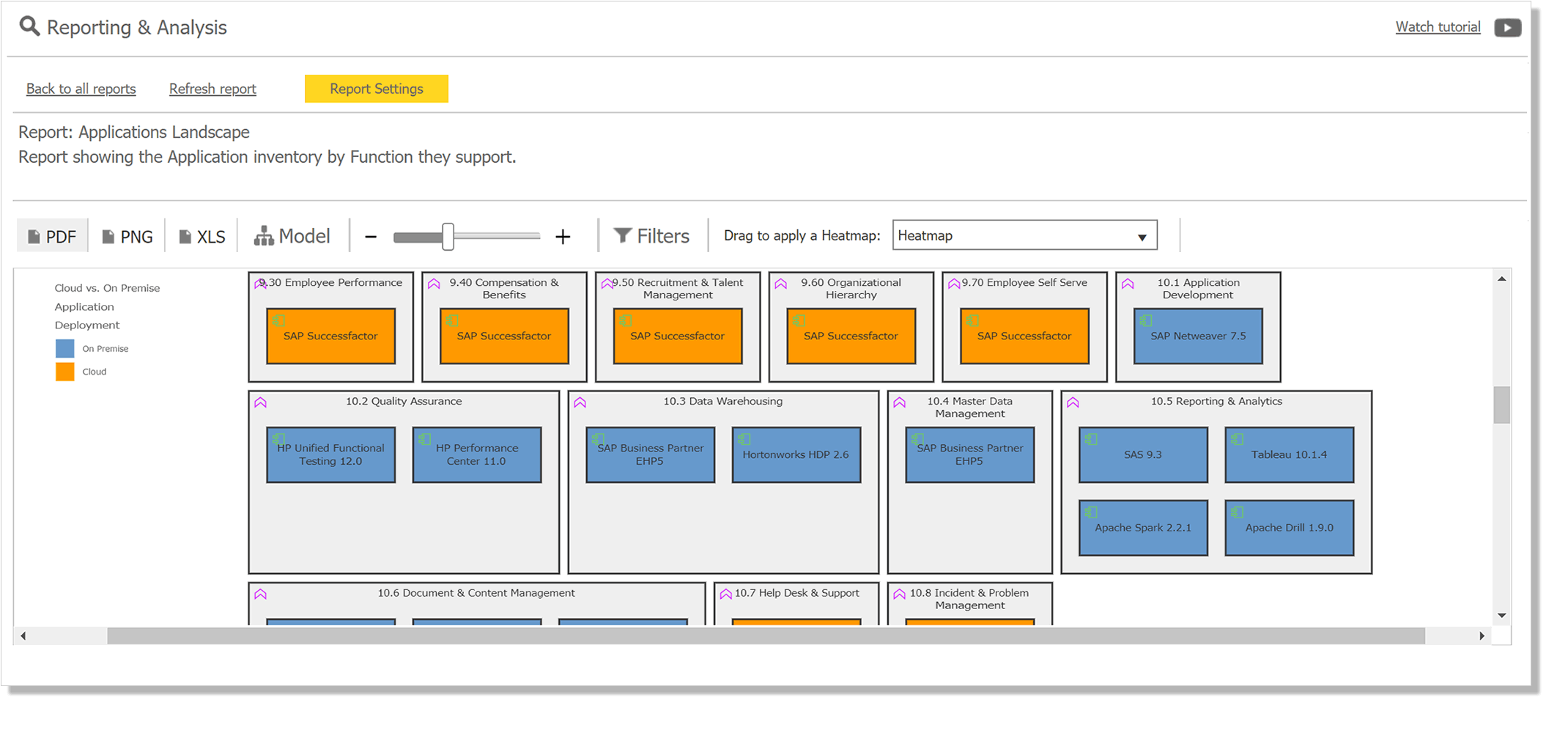Click vertical scrollbar up arrow
The width and height of the screenshot is (1568, 733).
coord(1501,279)
